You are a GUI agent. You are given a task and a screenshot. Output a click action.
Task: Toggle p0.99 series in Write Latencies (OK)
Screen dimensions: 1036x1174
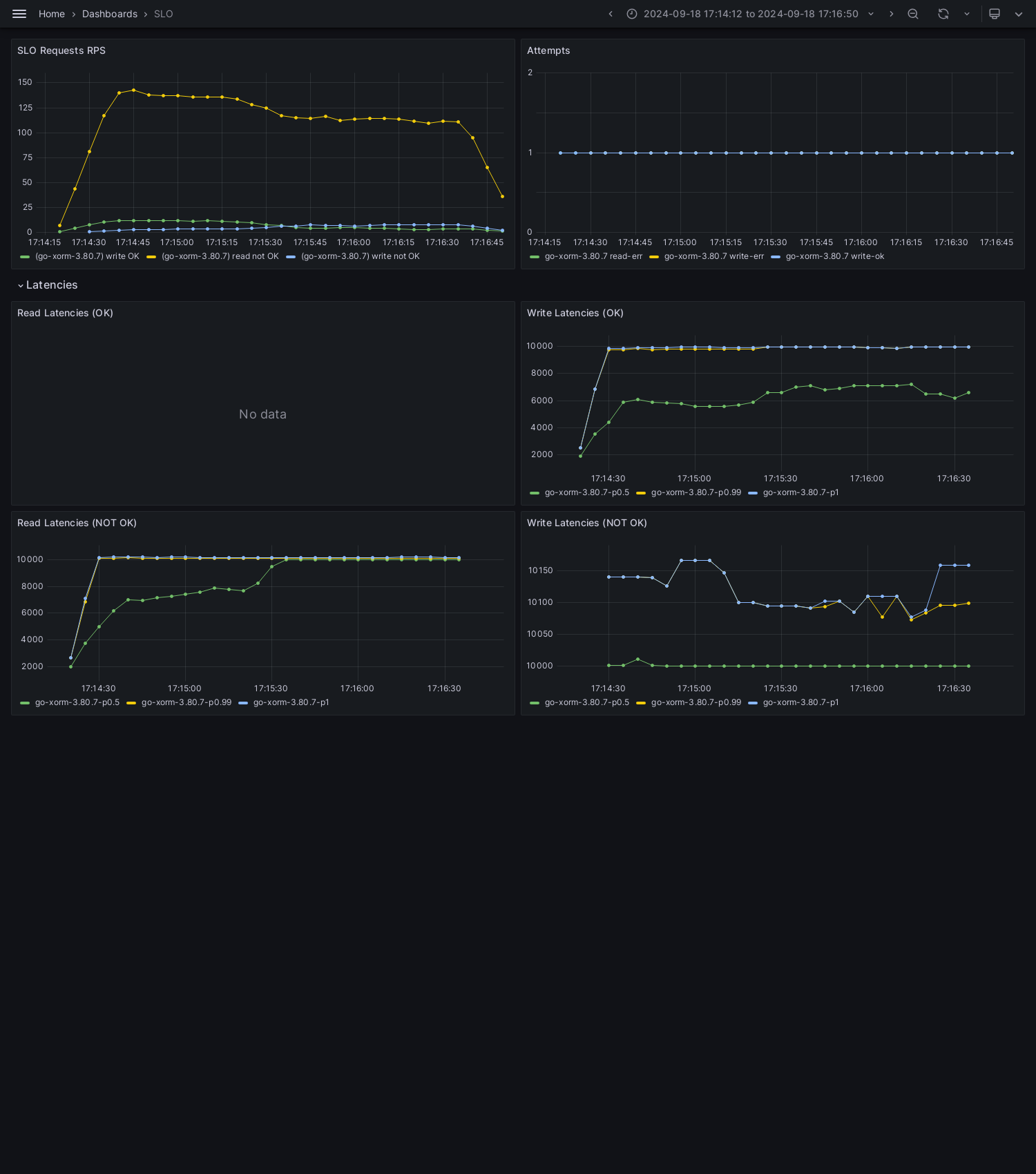(x=696, y=492)
